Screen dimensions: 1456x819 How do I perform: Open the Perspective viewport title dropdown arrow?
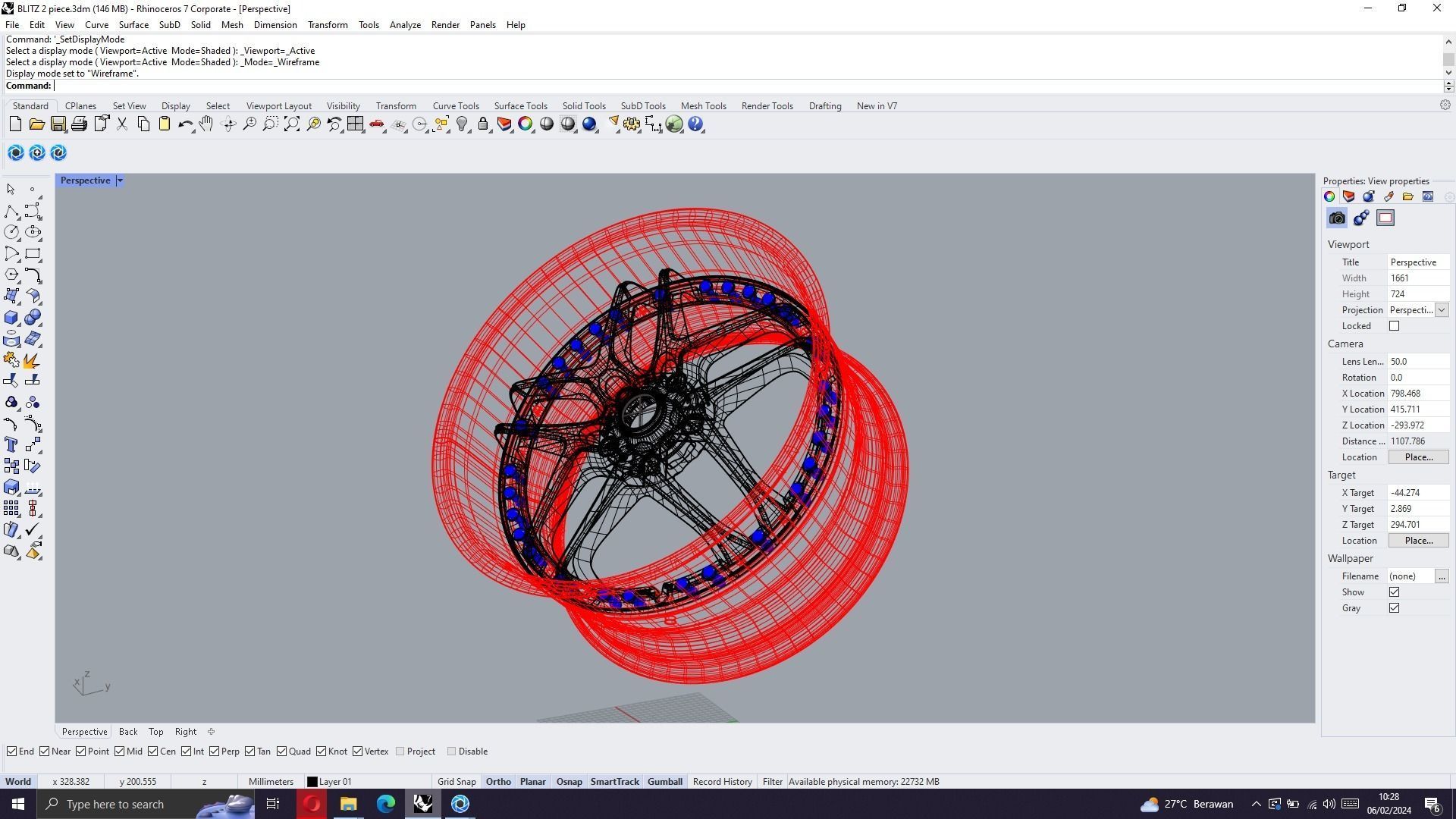click(x=120, y=180)
